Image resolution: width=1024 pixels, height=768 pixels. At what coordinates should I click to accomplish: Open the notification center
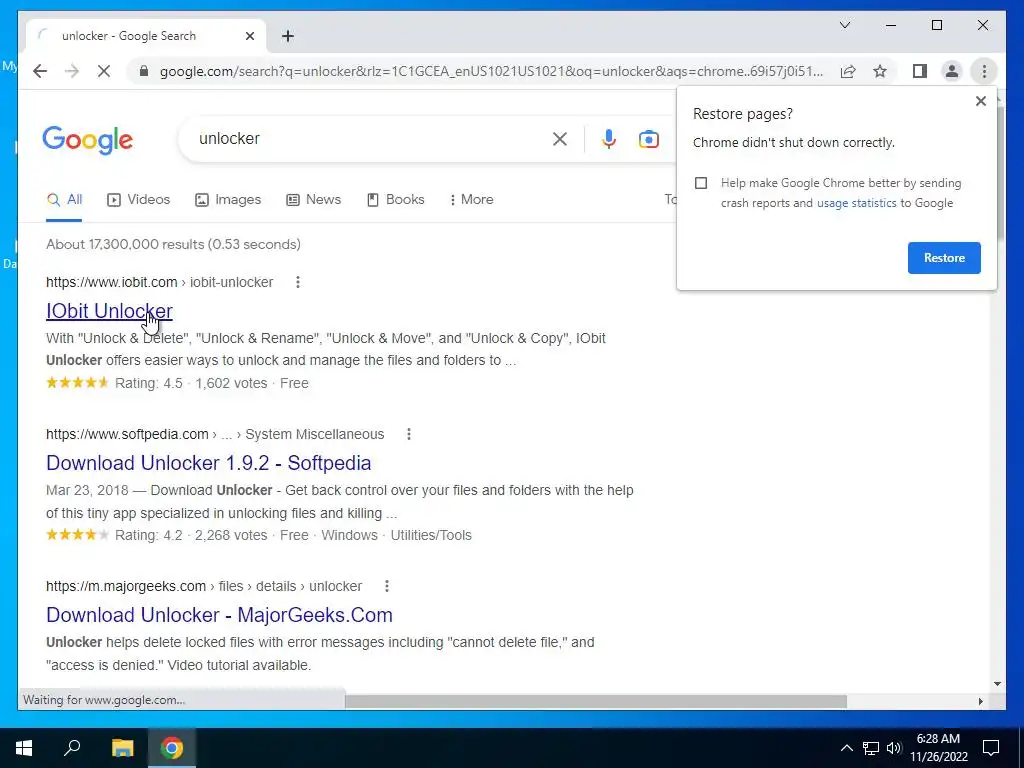(x=991, y=748)
